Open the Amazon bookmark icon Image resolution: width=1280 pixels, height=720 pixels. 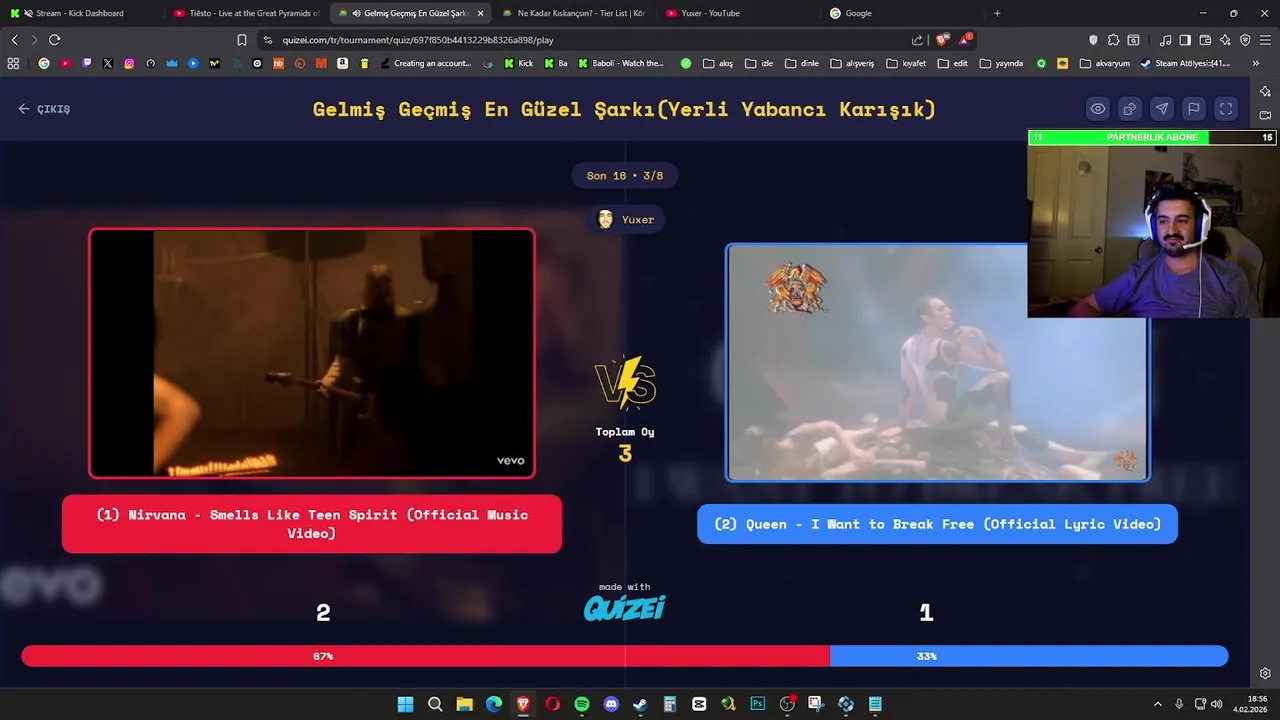pyautogui.click(x=342, y=63)
